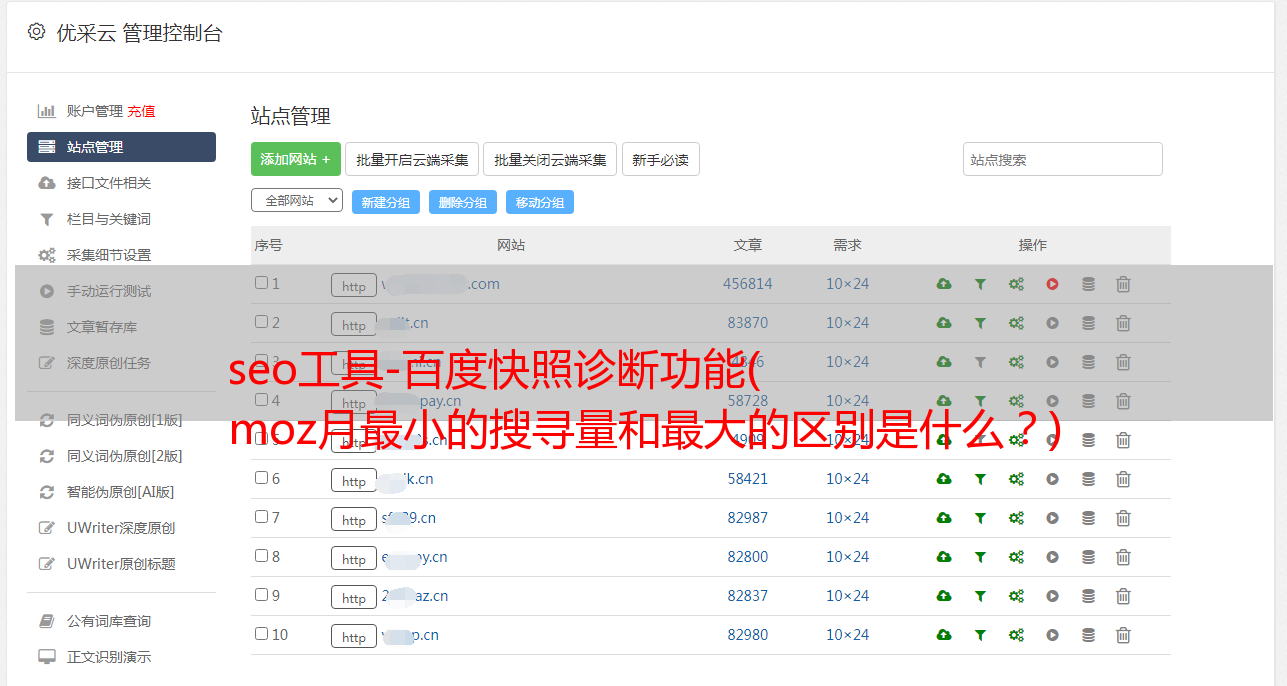Image resolution: width=1287 pixels, height=686 pixels.
Task: Tick the checkbox for site row 8
Action: [x=261, y=556]
